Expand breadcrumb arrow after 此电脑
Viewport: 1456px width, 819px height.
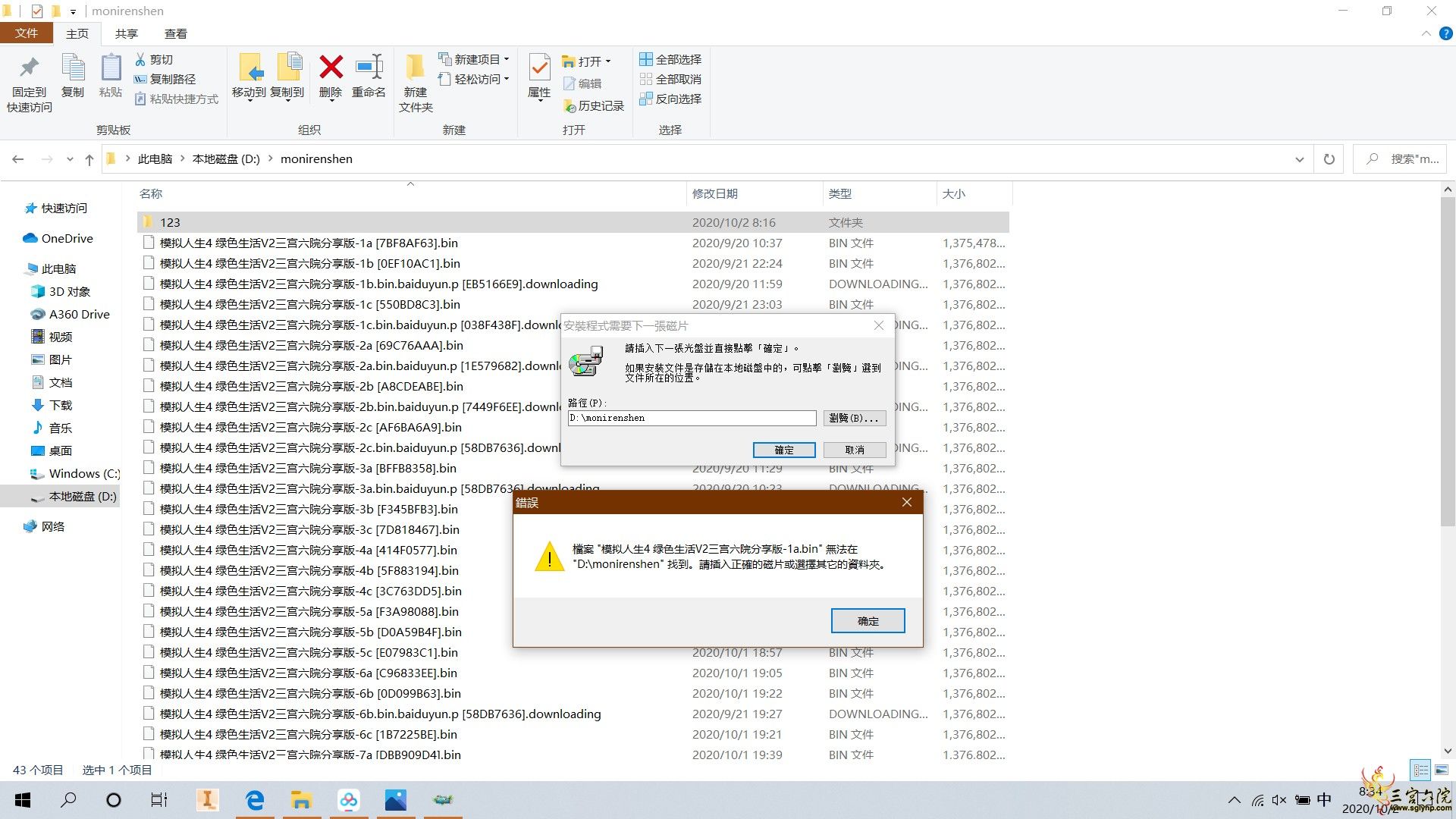(x=182, y=159)
